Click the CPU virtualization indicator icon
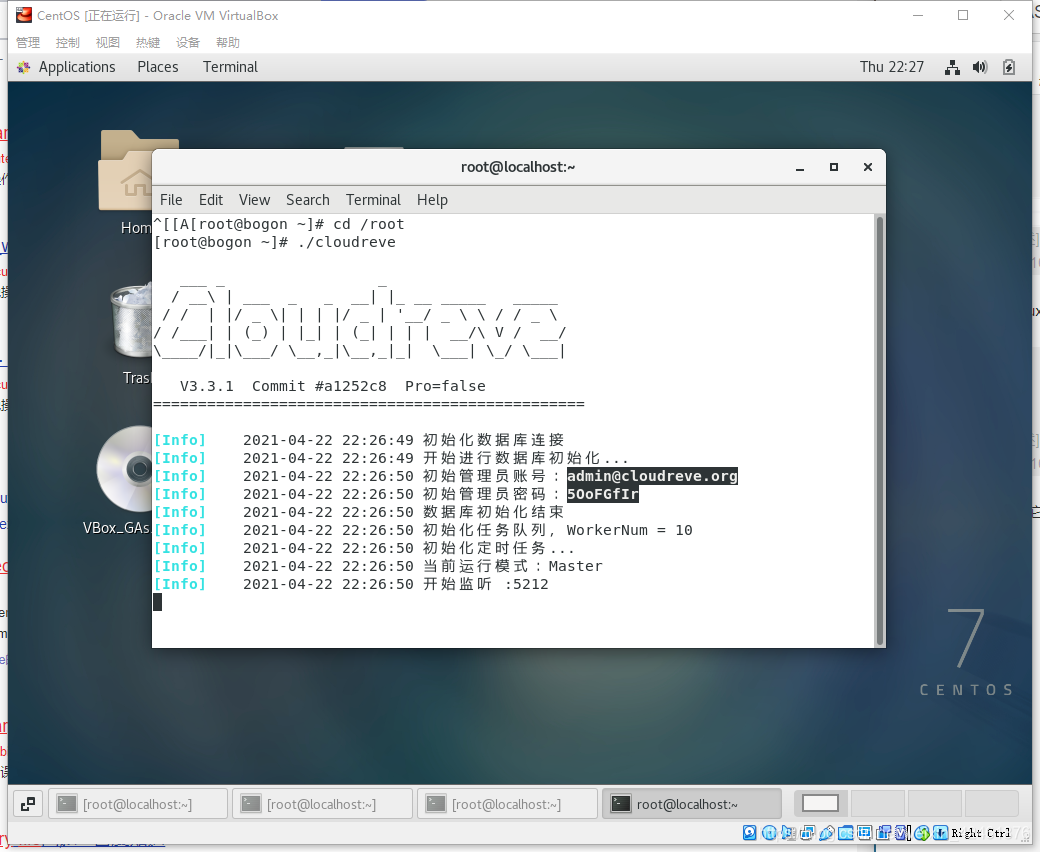The height and width of the screenshot is (852, 1040). pos(903,833)
